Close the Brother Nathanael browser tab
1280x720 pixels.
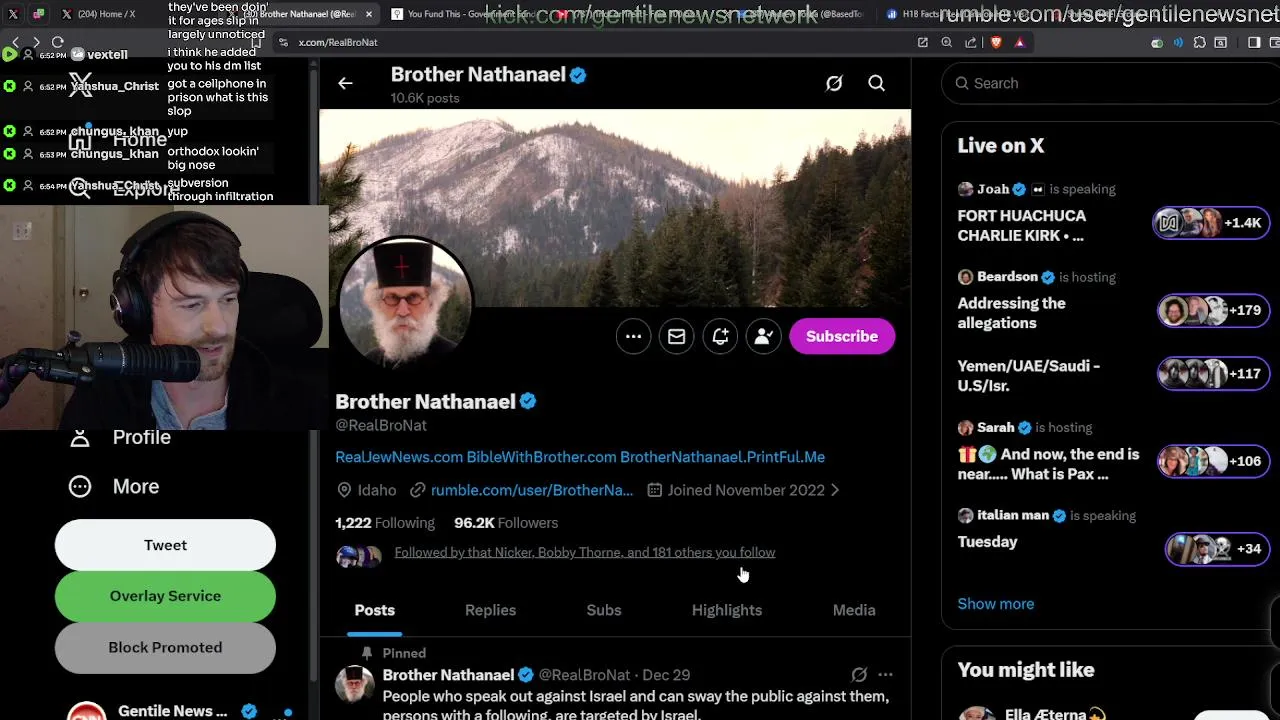point(368,14)
